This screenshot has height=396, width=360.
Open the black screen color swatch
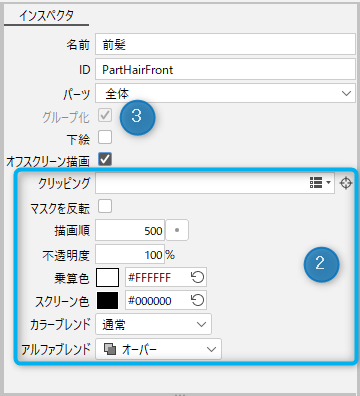pos(107,301)
